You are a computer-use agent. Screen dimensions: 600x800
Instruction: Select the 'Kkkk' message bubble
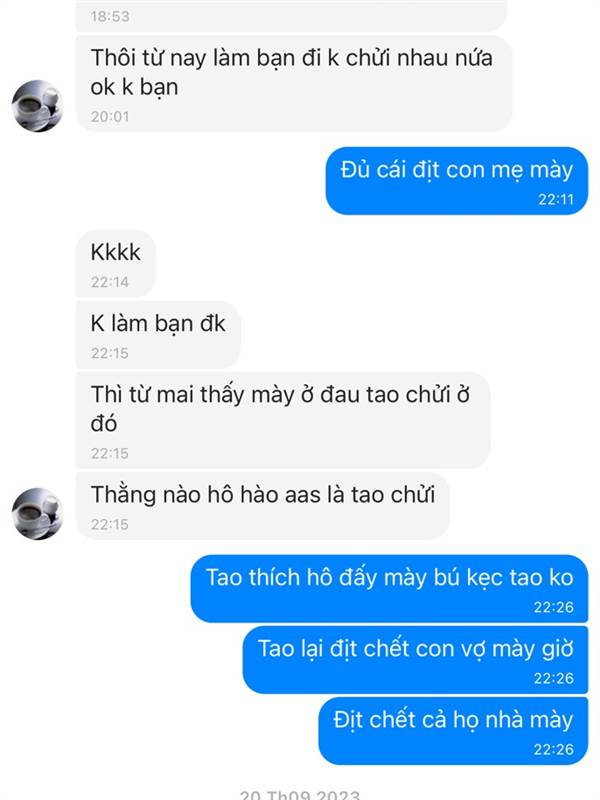click(x=116, y=264)
